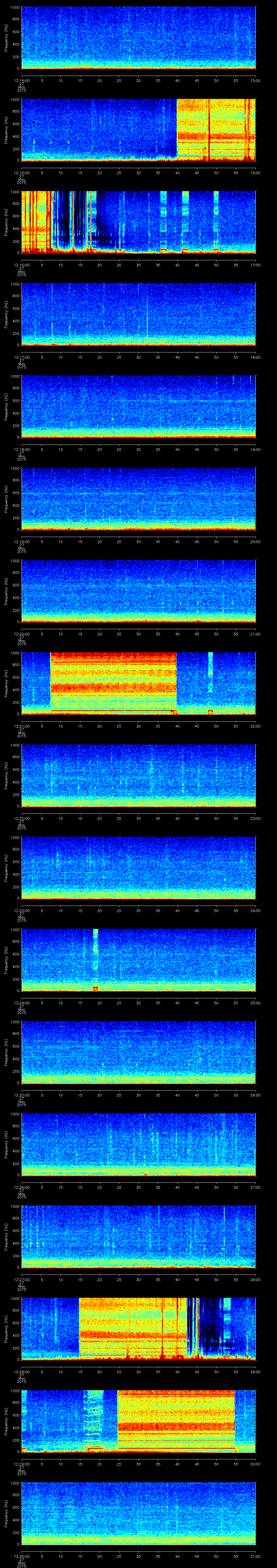Open the spectrogram panel starting at 12:20:00
Screen dimensions: 277x1568
pyautogui.click(x=139, y=591)
